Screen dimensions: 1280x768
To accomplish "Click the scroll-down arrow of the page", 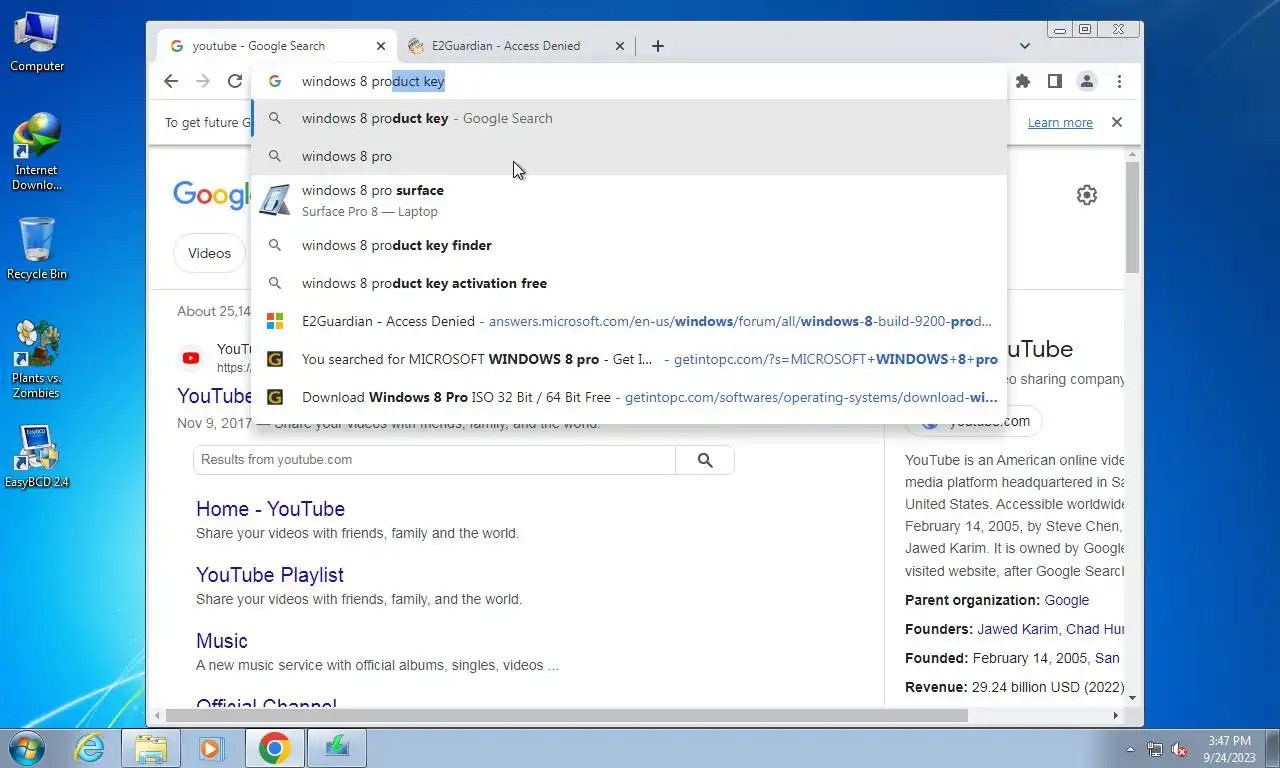I will pos(1132,698).
